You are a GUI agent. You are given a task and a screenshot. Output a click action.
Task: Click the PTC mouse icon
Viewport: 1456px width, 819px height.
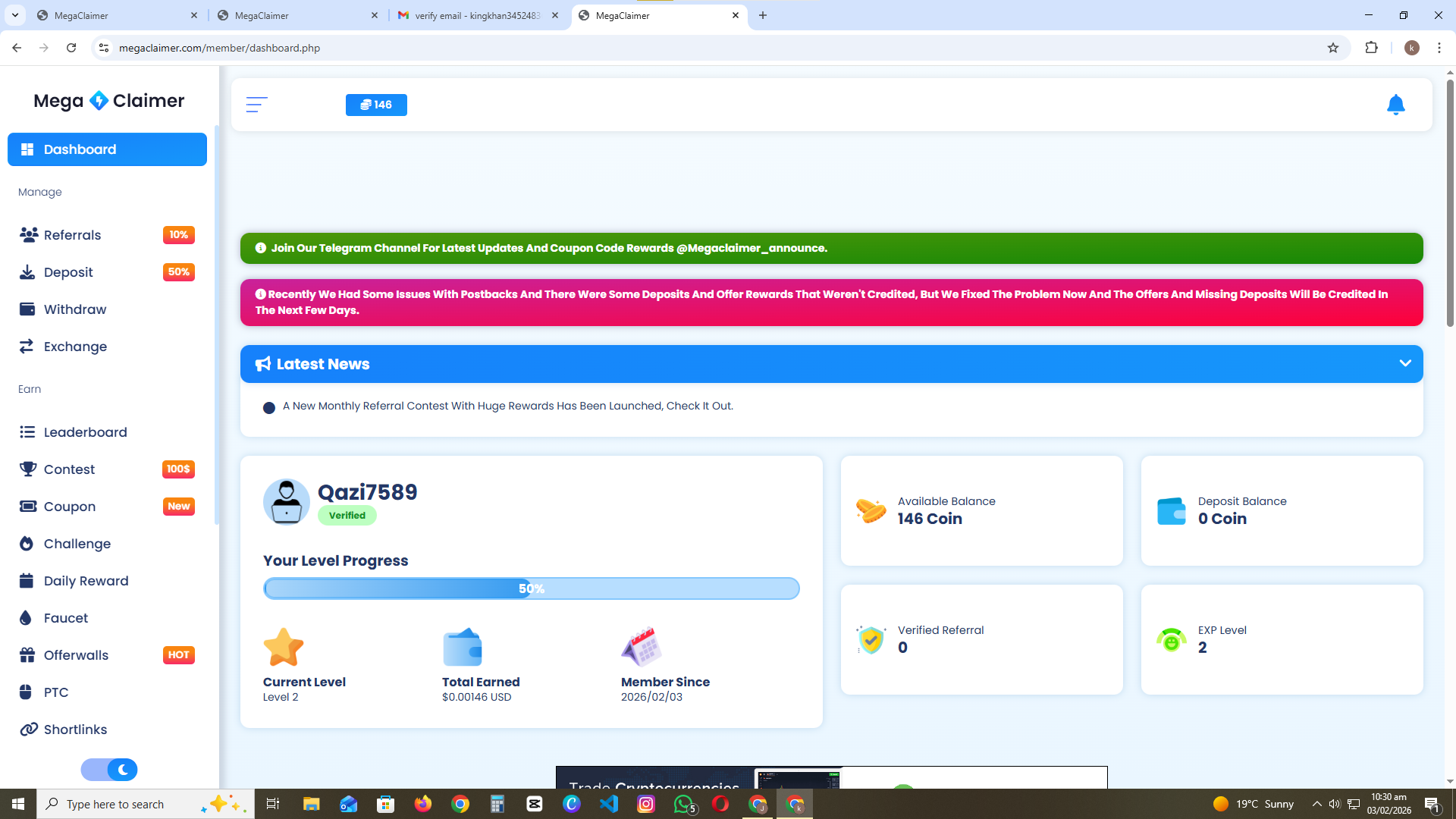[x=26, y=692]
